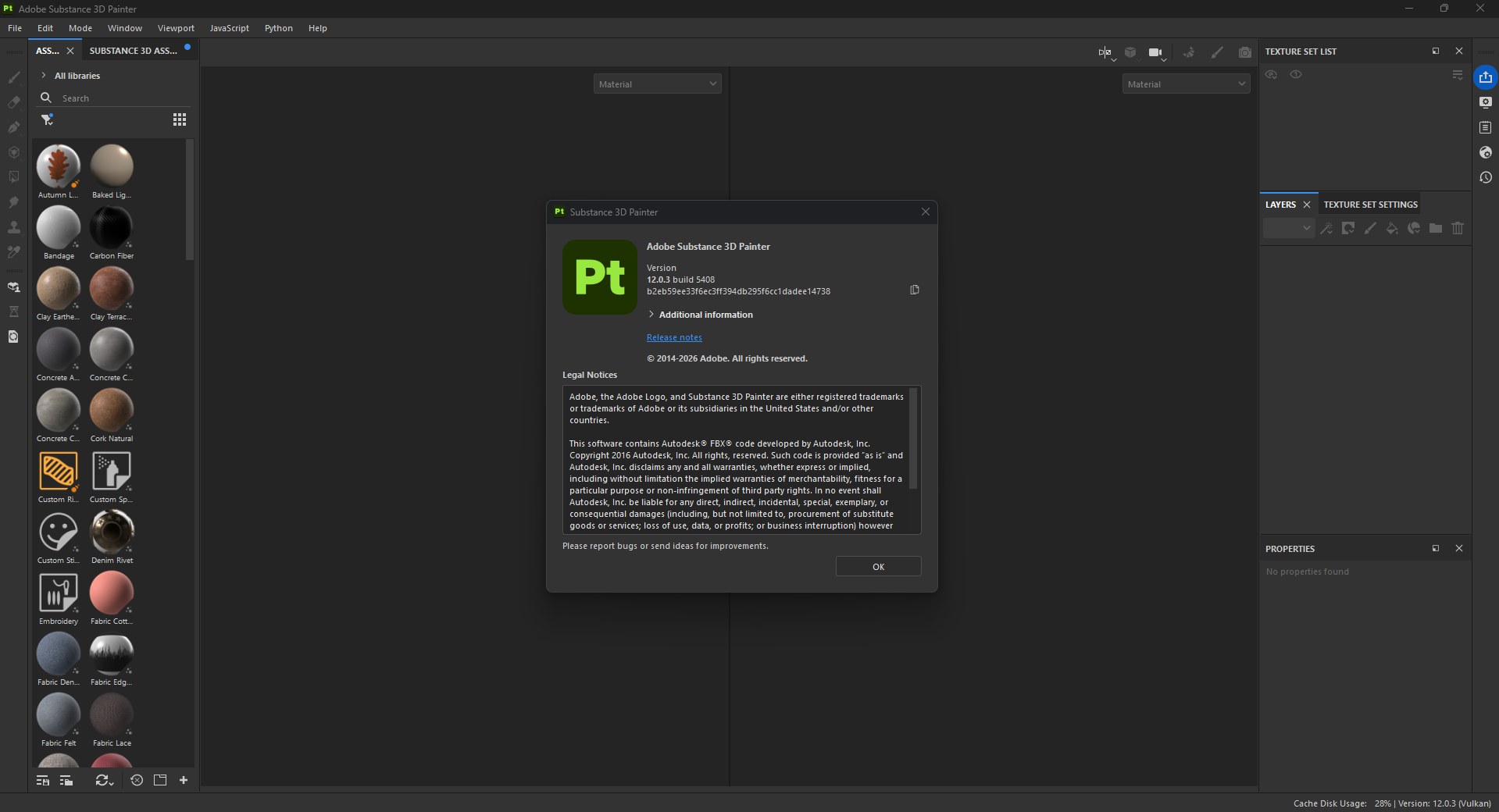This screenshot has height=812, width=1499.
Task: Click the Legal Notices scrollbar
Action: [914, 439]
